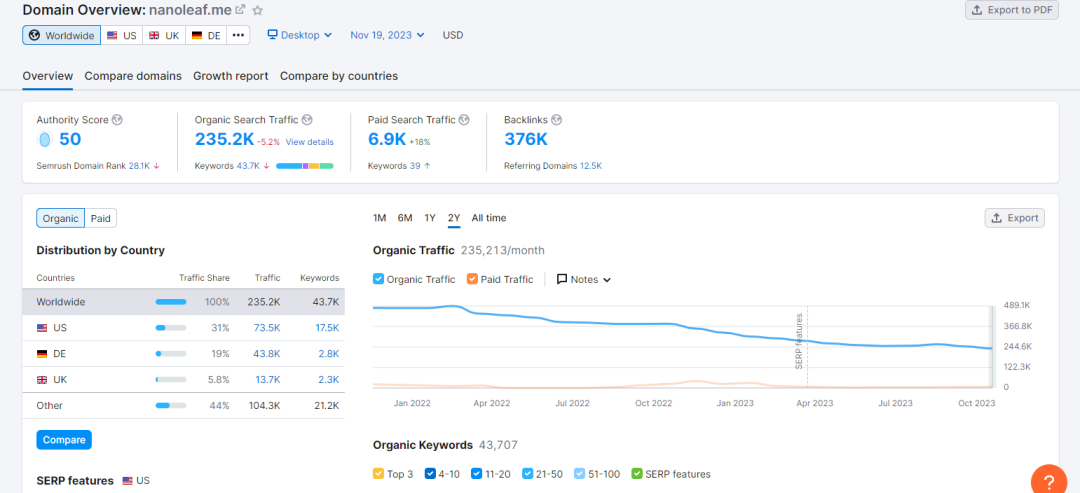The height and width of the screenshot is (493, 1080).
Task: Expand the Notes dropdown
Action: click(584, 280)
